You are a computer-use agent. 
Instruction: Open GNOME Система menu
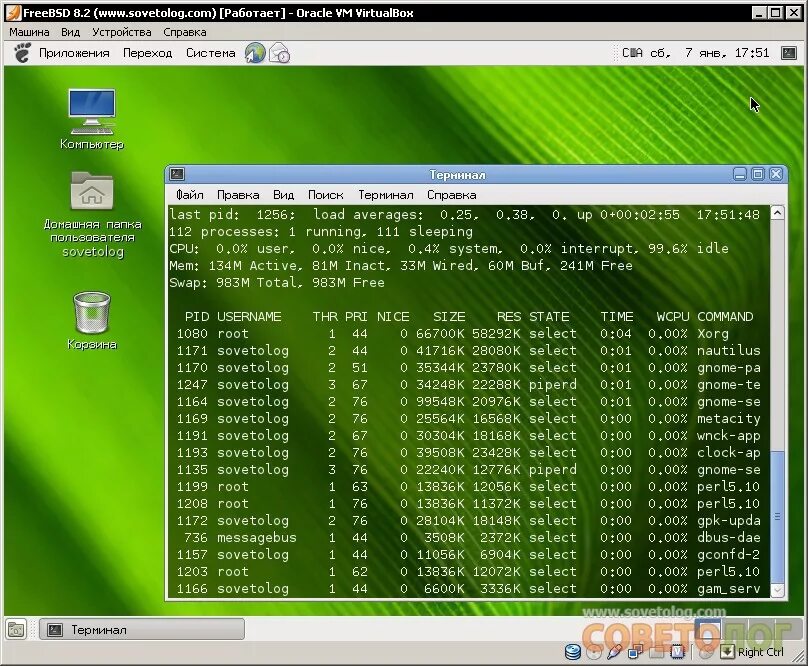pyautogui.click(x=210, y=53)
